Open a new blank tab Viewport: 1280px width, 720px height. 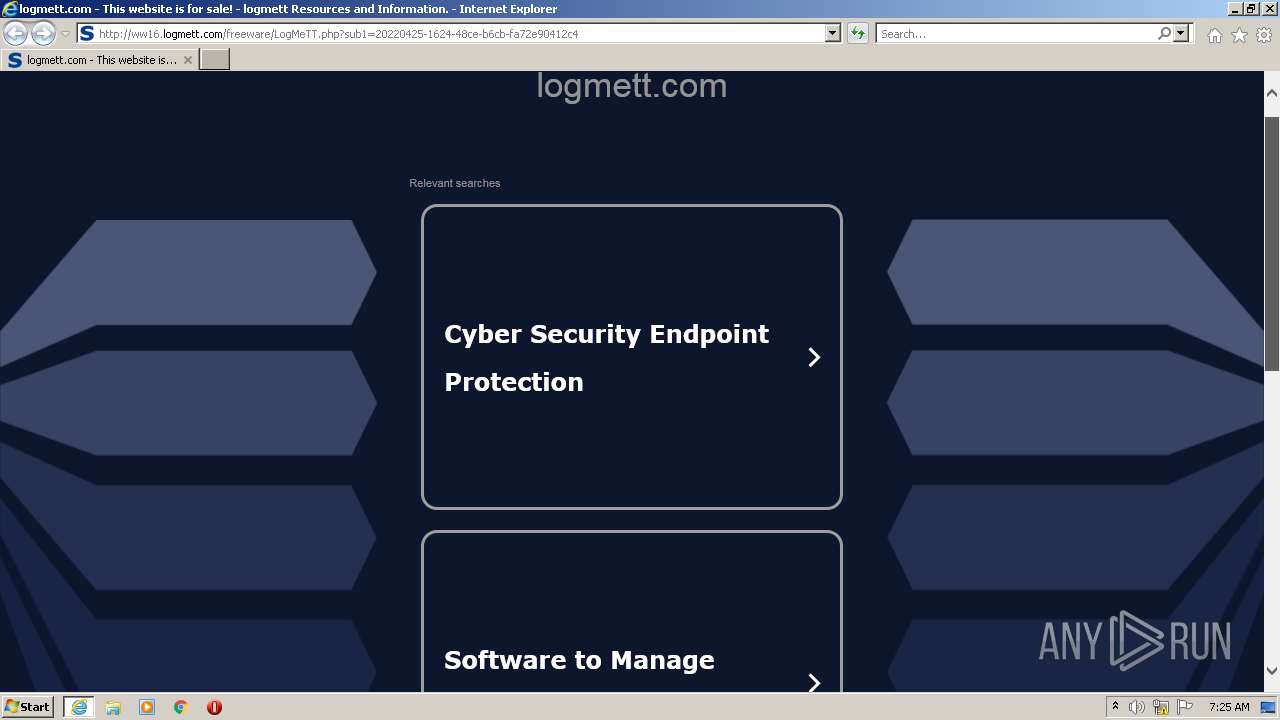pyautogui.click(x=215, y=60)
